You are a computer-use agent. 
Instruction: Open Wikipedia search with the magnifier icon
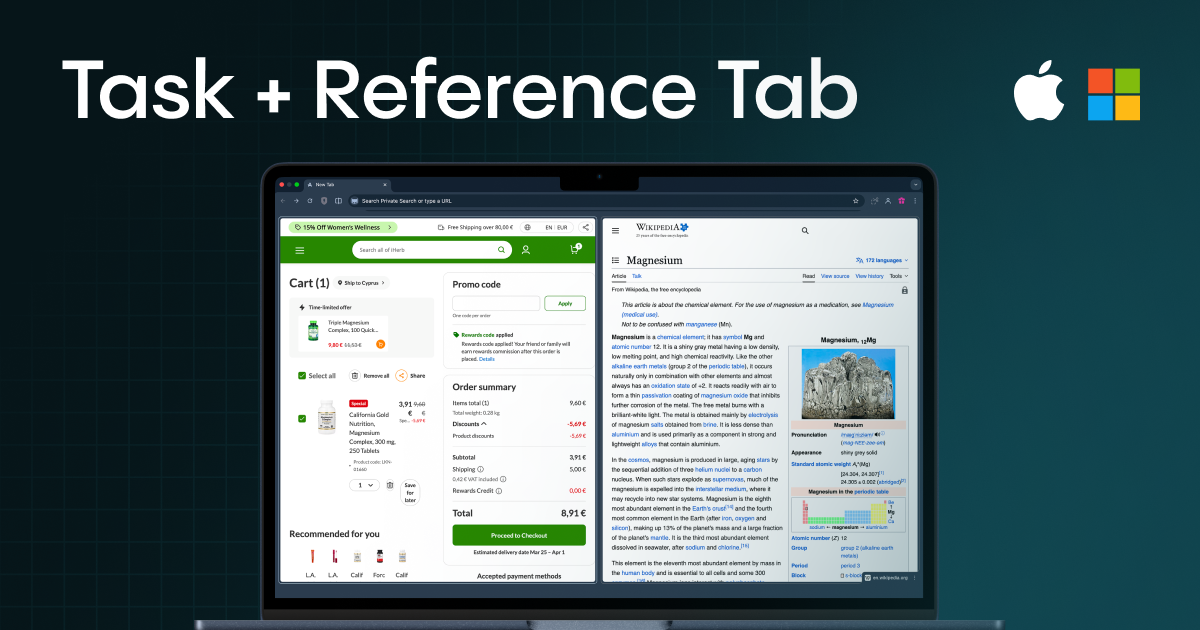[x=805, y=230]
